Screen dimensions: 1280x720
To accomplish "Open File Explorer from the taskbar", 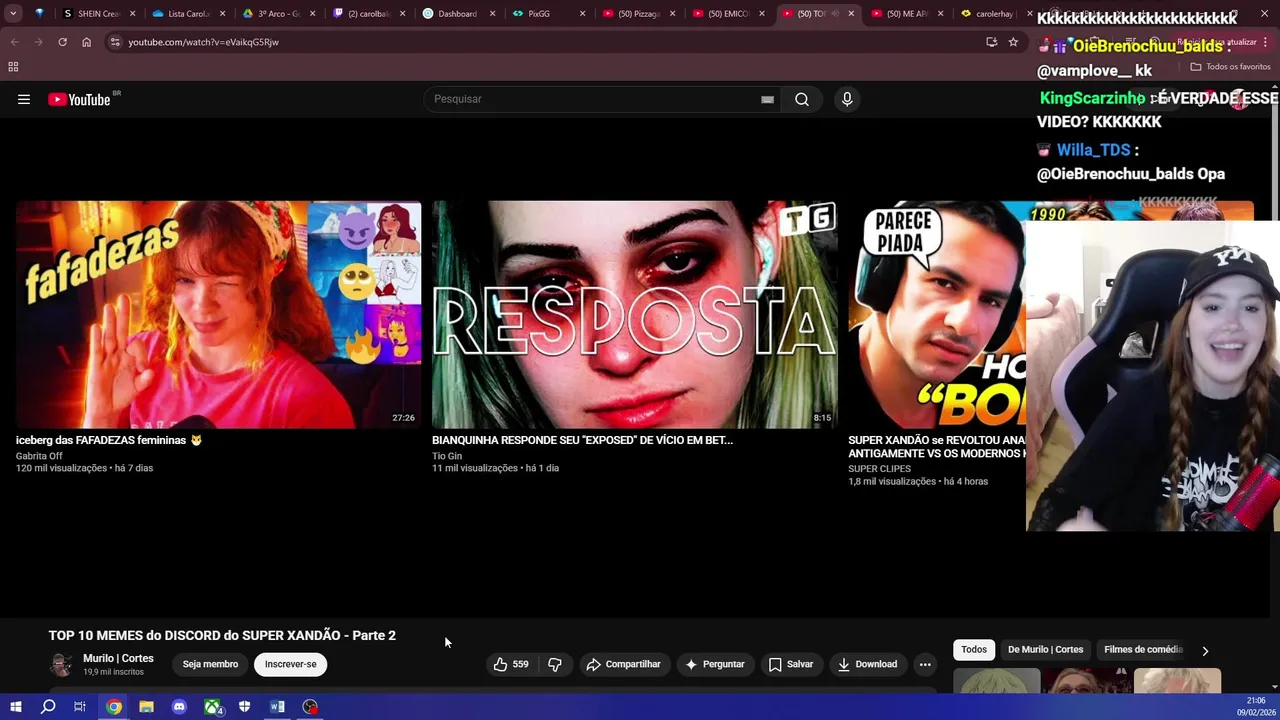I will click(146, 707).
